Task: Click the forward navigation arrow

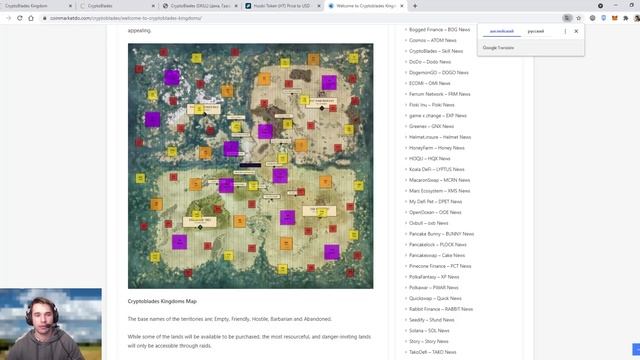Action: 9,18
